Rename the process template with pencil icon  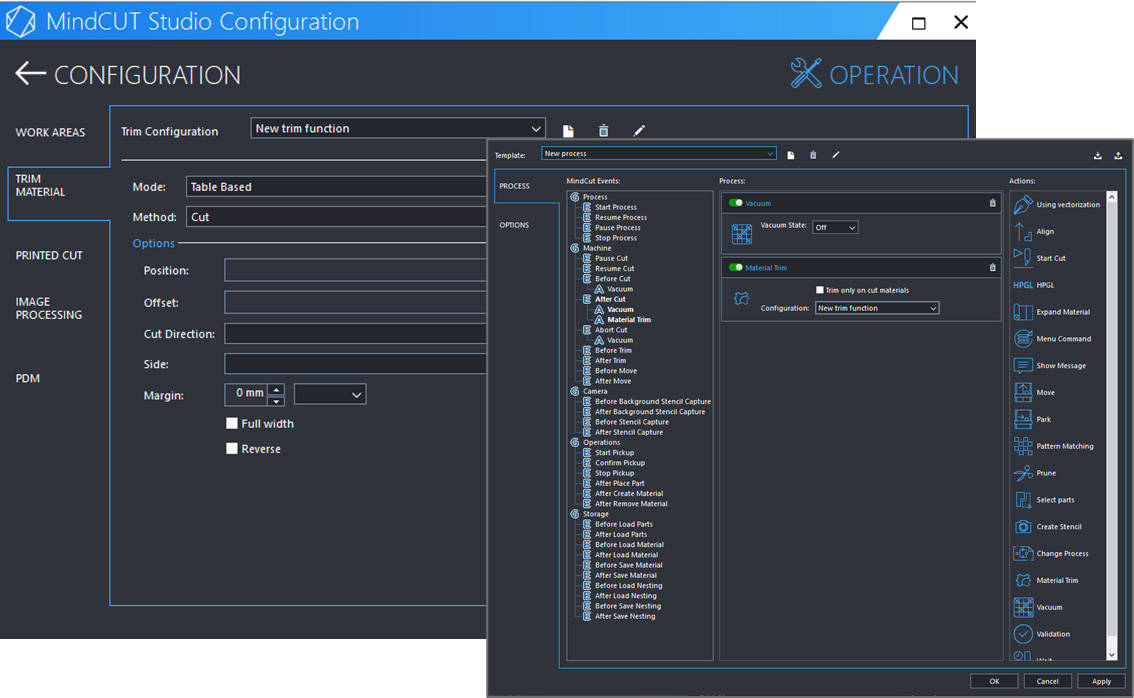[835, 155]
